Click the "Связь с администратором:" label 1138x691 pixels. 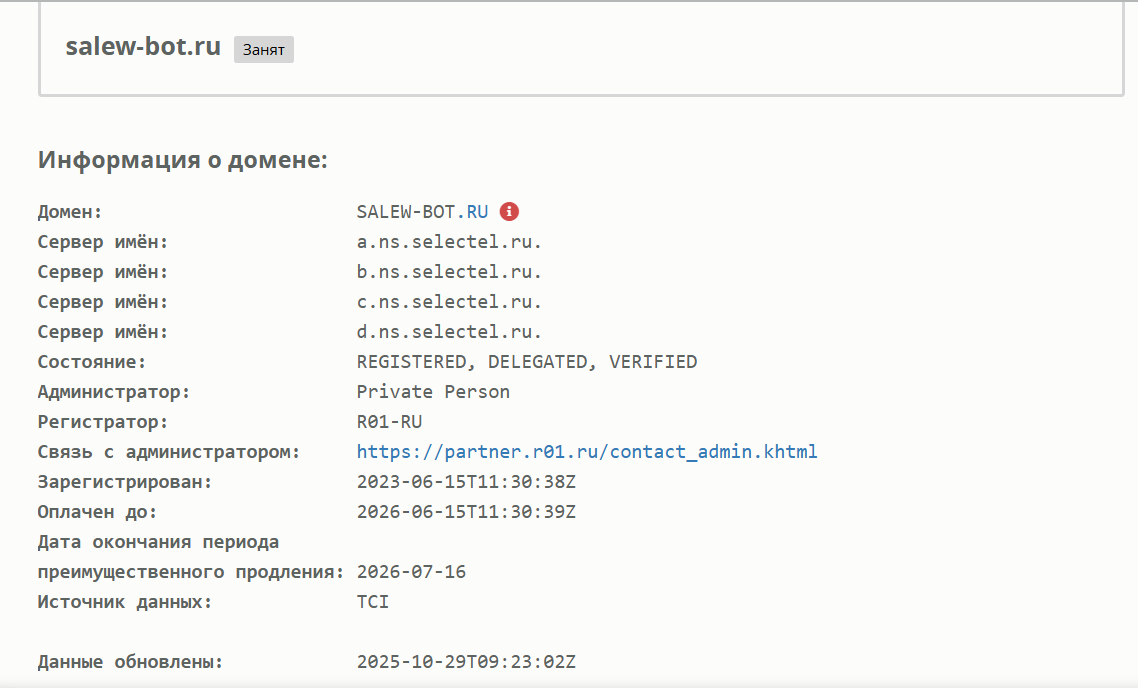[169, 452]
